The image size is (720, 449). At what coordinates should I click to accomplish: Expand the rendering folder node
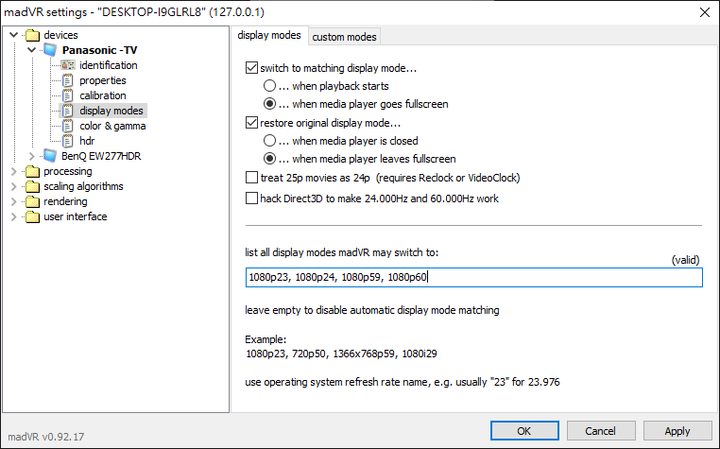pyautogui.click(x=14, y=202)
